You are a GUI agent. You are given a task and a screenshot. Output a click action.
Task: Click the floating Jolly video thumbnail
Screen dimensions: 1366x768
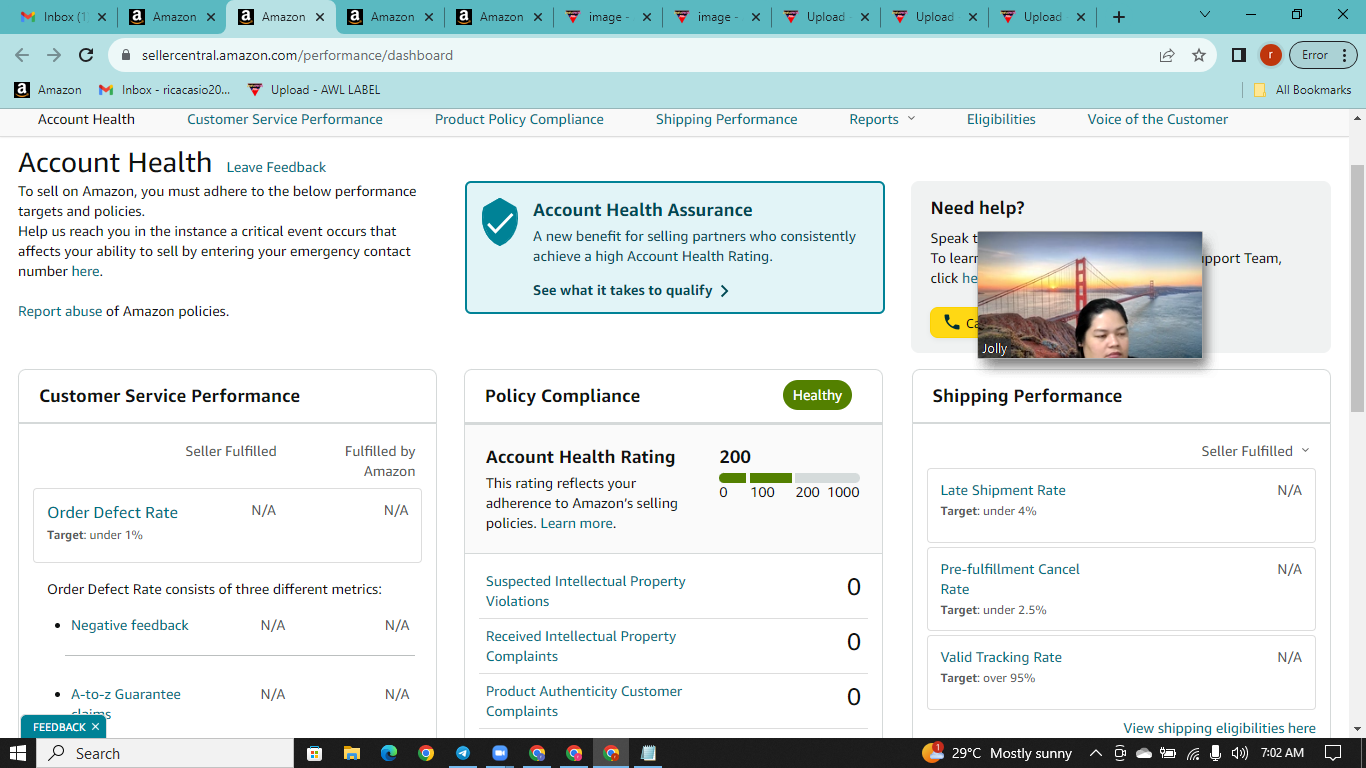[x=1090, y=295]
